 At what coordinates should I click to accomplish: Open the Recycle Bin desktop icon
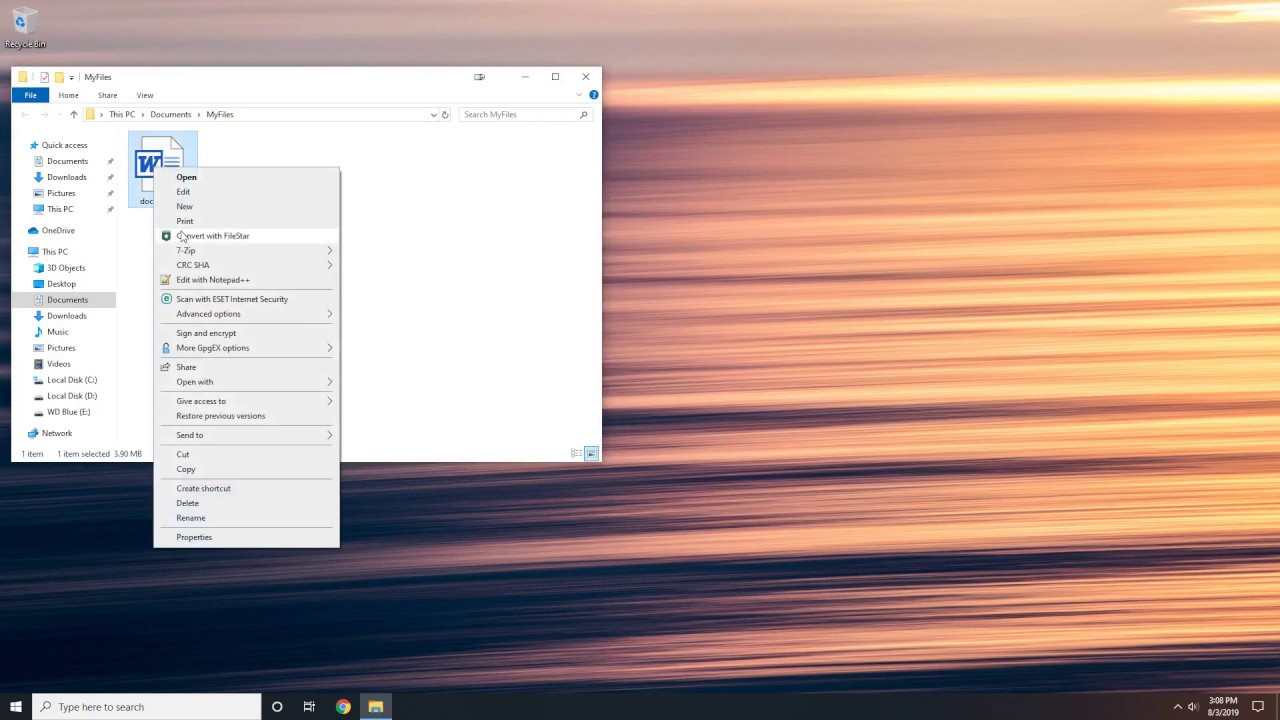[24, 27]
